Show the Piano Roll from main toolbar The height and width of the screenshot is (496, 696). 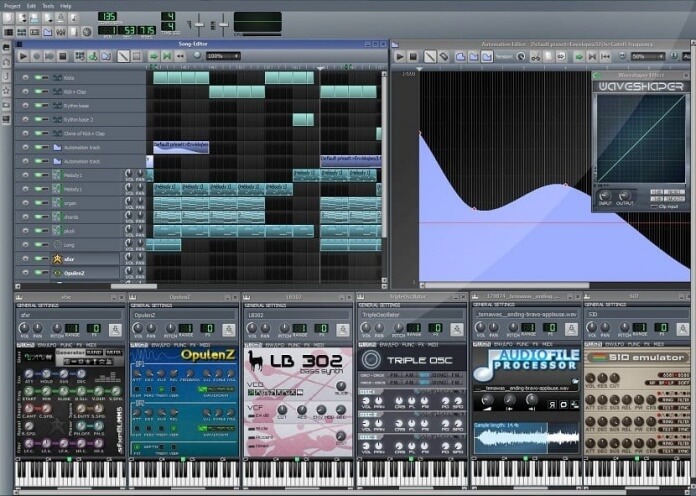tap(35, 32)
